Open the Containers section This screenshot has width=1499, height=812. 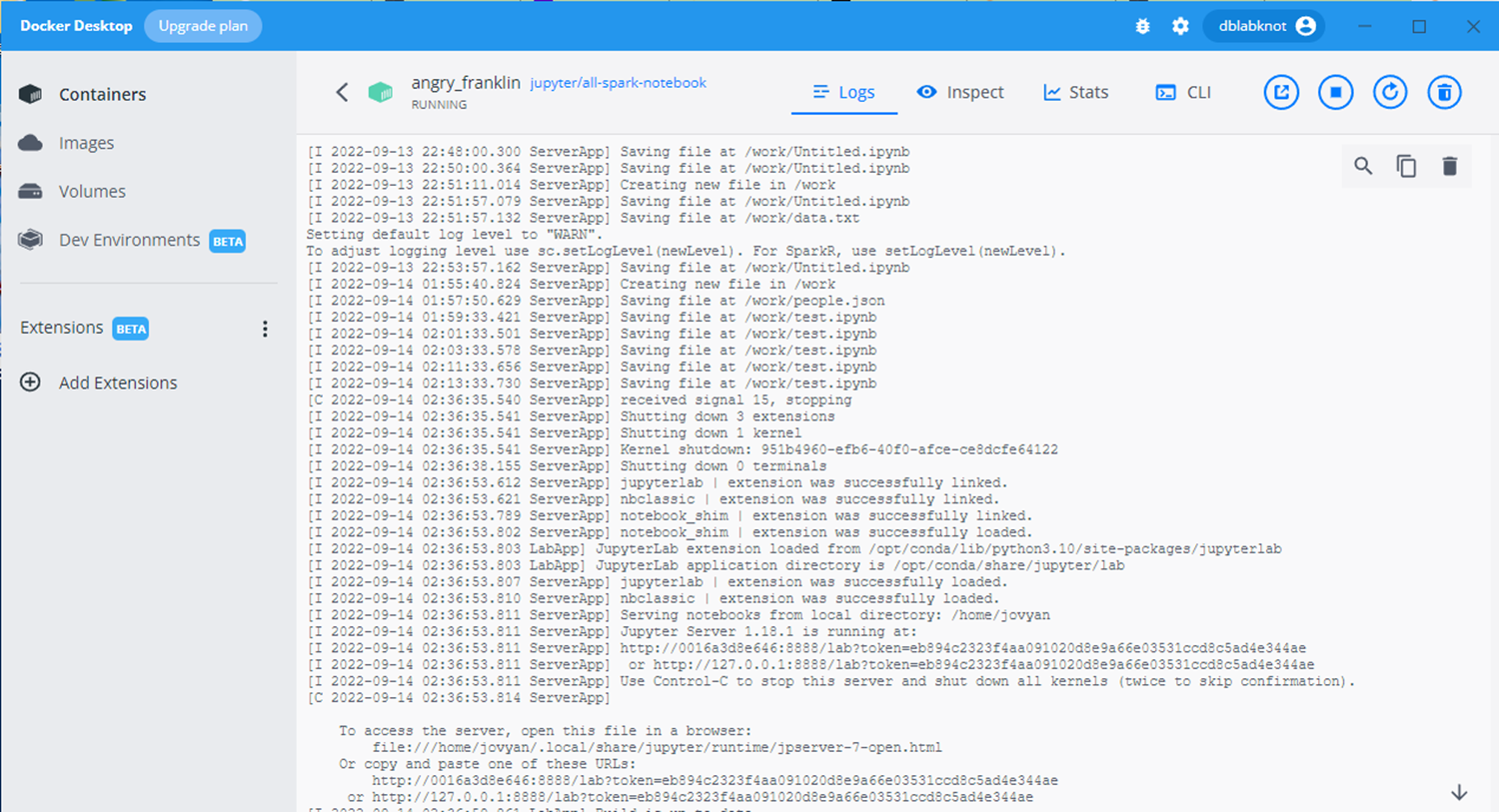(102, 94)
